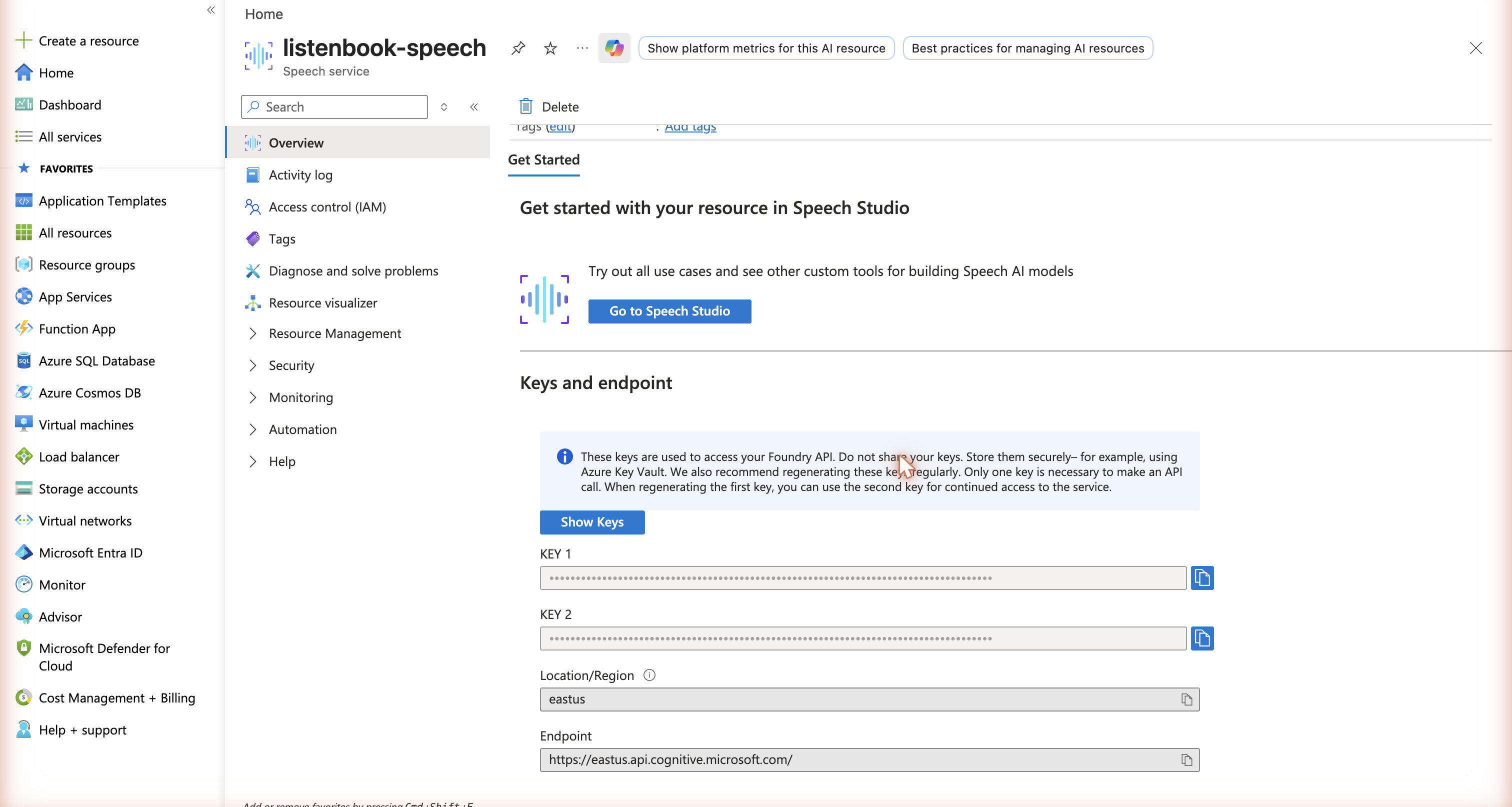Copy KEY 1 to clipboard
Image resolution: width=1512 pixels, height=807 pixels.
pos(1202,578)
